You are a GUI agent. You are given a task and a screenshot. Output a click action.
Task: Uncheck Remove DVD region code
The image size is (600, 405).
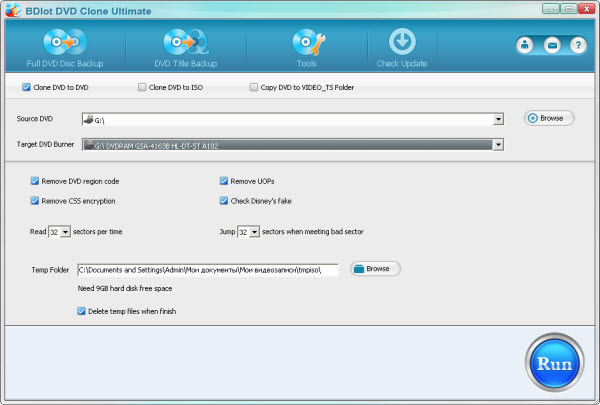[x=35, y=181]
